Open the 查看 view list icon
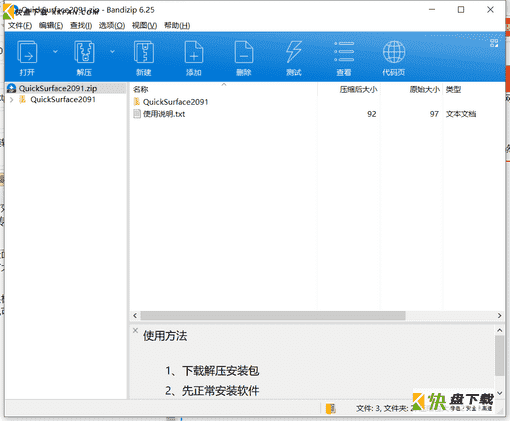The height and width of the screenshot is (421, 510). 344,52
